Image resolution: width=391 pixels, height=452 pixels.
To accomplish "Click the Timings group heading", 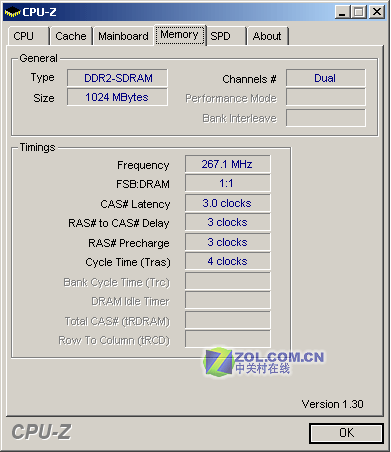I will click(x=37, y=147).
